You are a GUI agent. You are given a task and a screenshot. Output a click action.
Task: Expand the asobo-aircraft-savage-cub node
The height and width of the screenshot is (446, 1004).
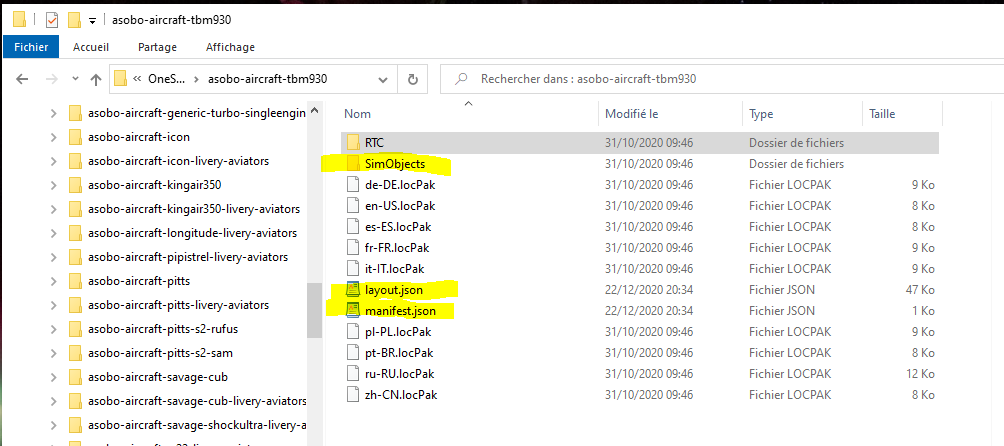pyautogui.click(x=54, y=377)
